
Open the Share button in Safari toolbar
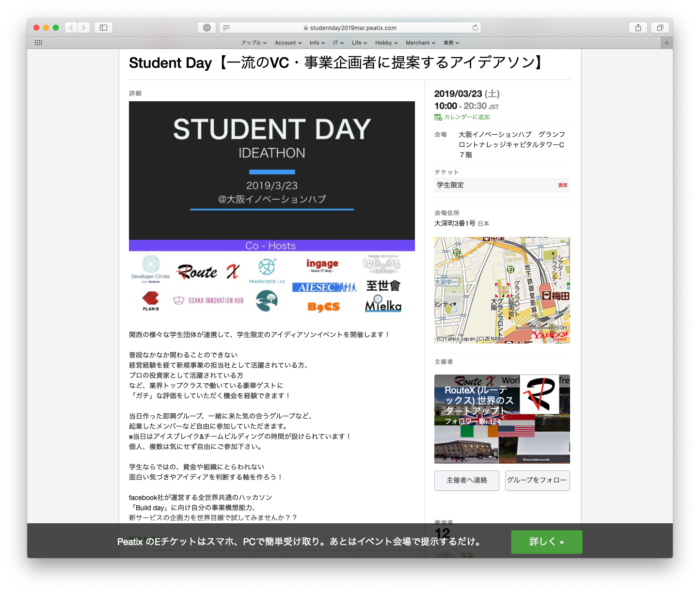click(638, 28)
